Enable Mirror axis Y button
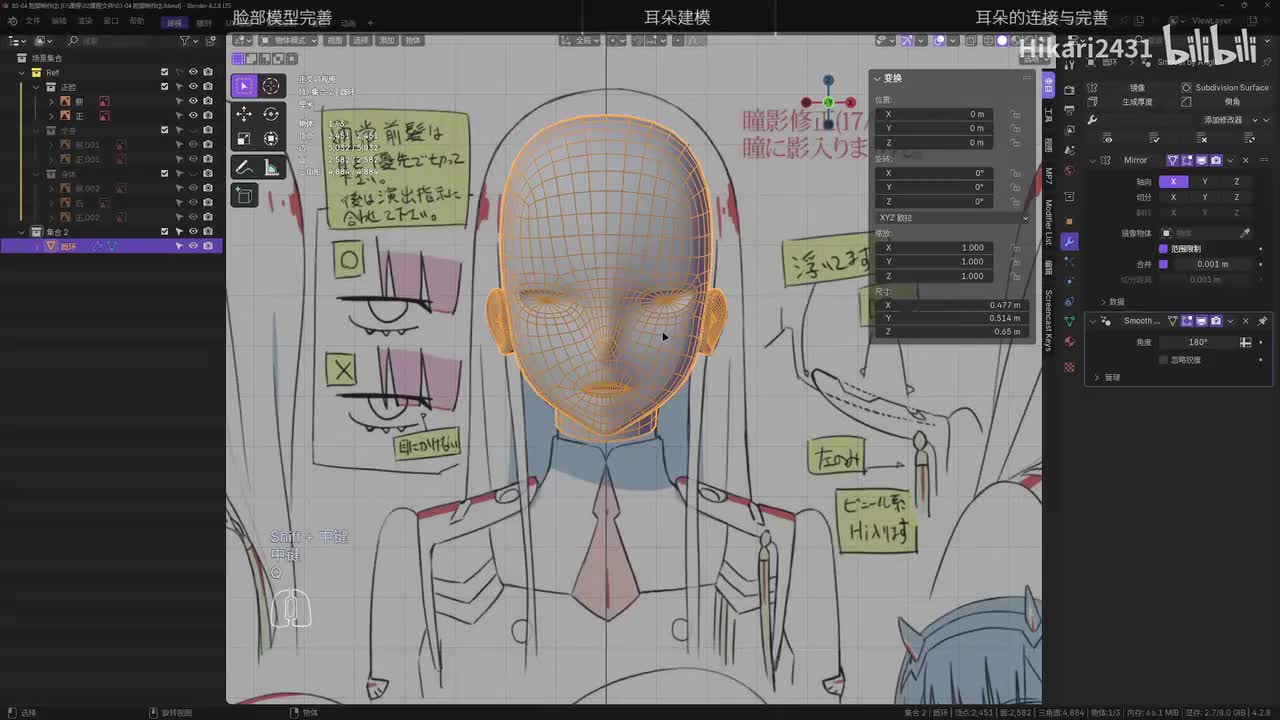1280x720 pixels. coord(1205,182)
